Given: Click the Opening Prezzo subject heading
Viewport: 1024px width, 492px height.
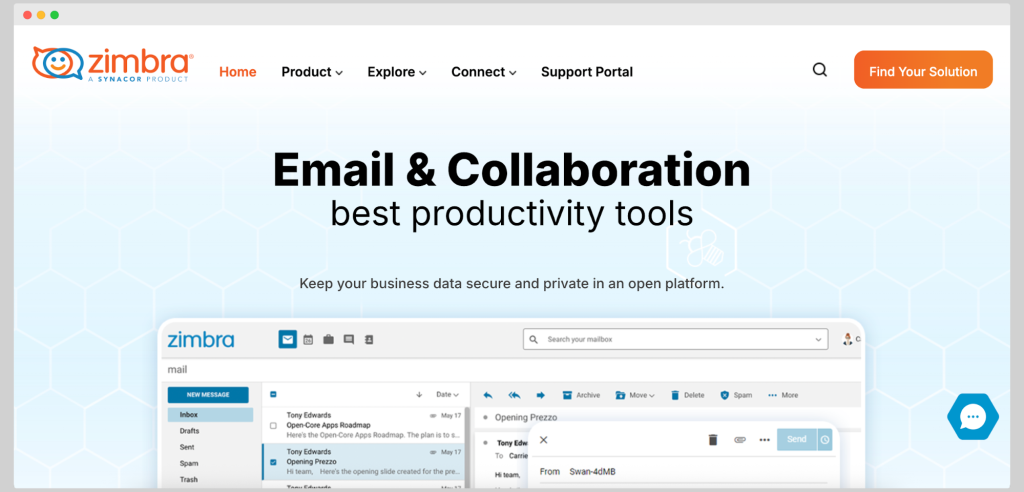Looking at the screenshot, I should click(526, 418).
